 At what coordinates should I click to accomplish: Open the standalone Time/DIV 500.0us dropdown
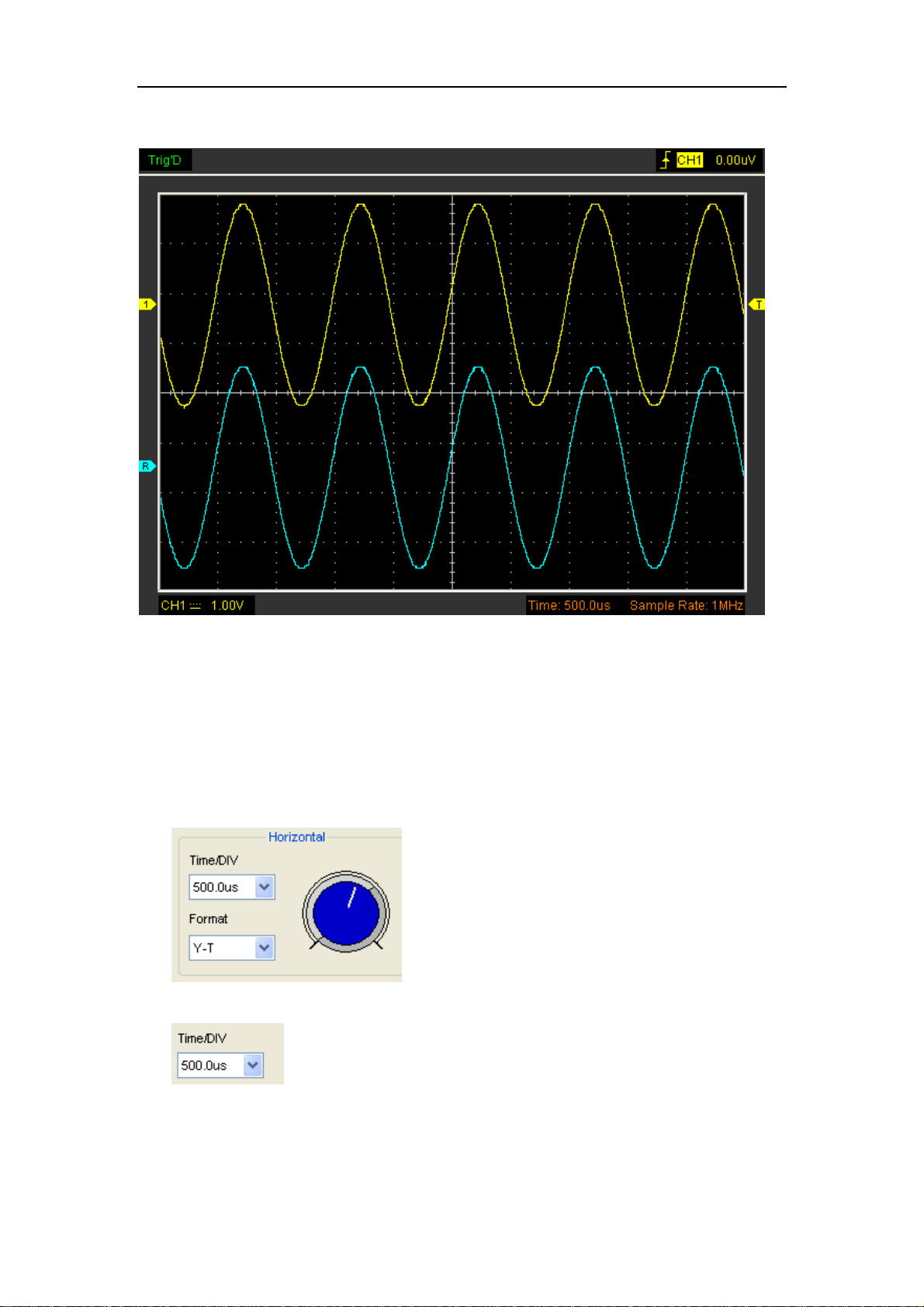(253, 1066)
